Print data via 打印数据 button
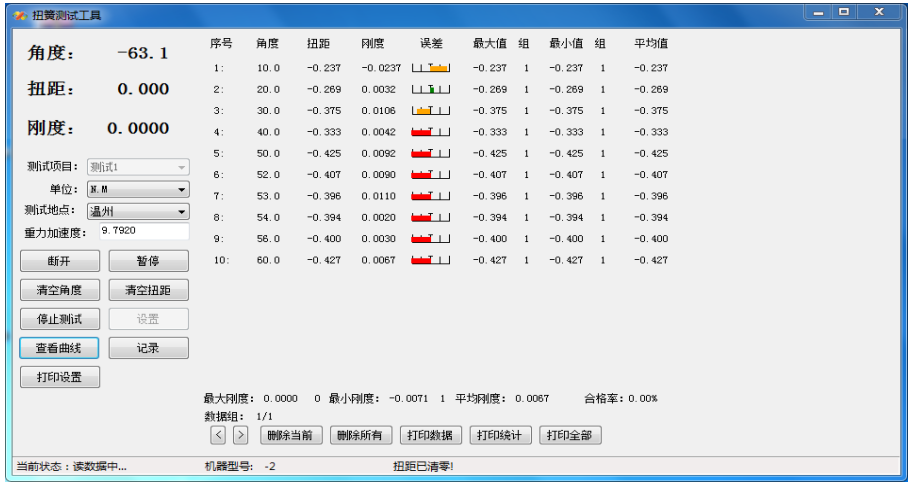The width and height of the screenshot is (914, 486). click(430, 435)
